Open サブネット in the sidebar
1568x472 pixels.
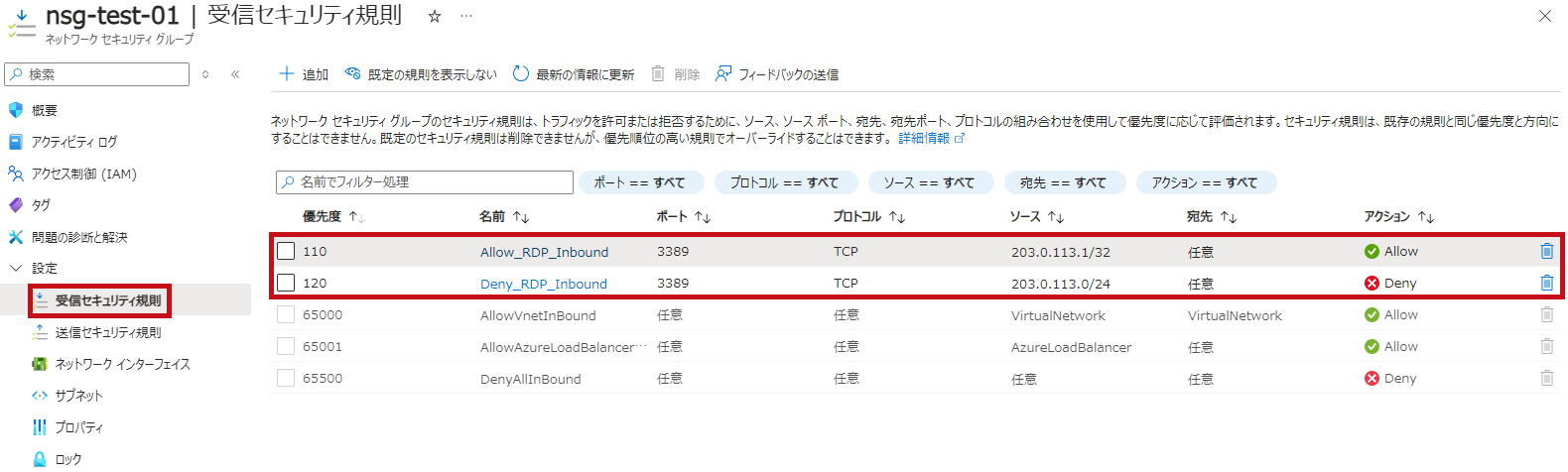(79, 396)
